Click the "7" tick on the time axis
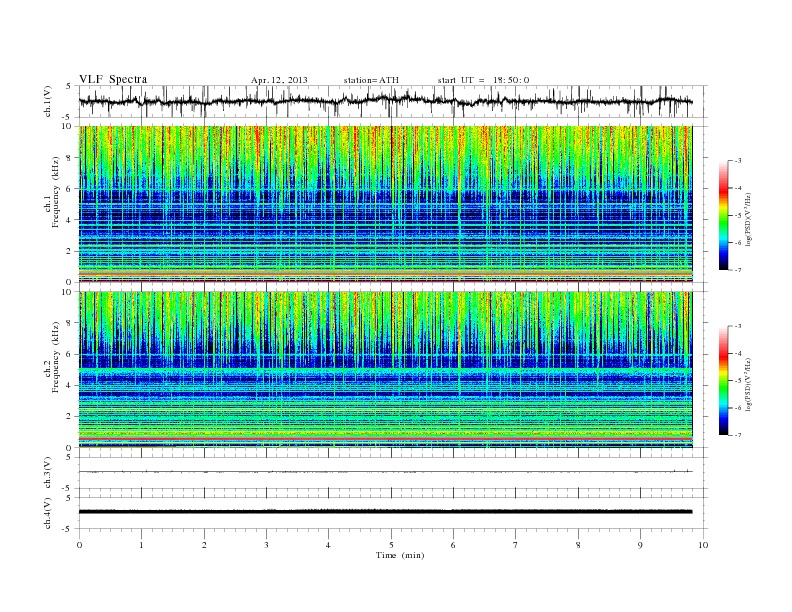792x612 pixels. coord(516,545)
